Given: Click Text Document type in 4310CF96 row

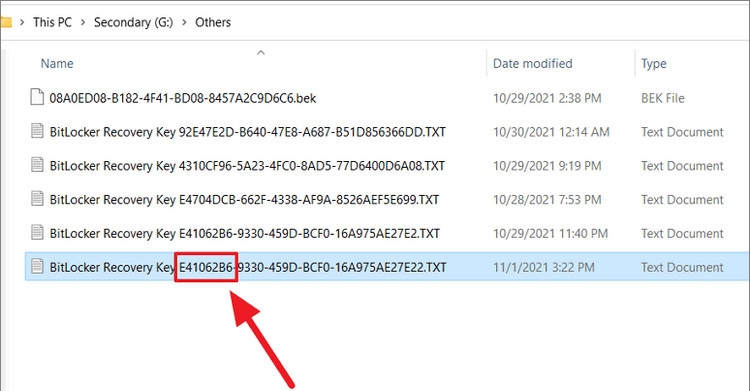Looking at the screenshot, I should [683, 166].
